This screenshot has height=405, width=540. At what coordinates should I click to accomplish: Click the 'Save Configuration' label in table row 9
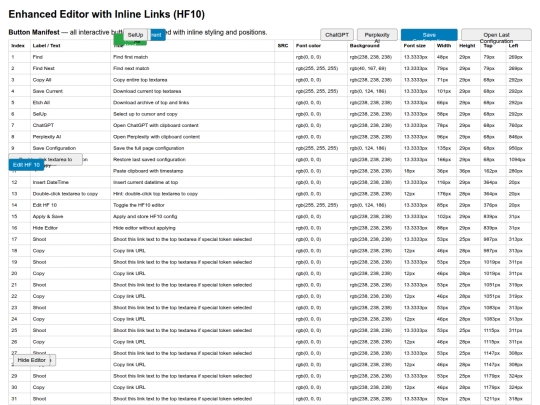[54, 148]
